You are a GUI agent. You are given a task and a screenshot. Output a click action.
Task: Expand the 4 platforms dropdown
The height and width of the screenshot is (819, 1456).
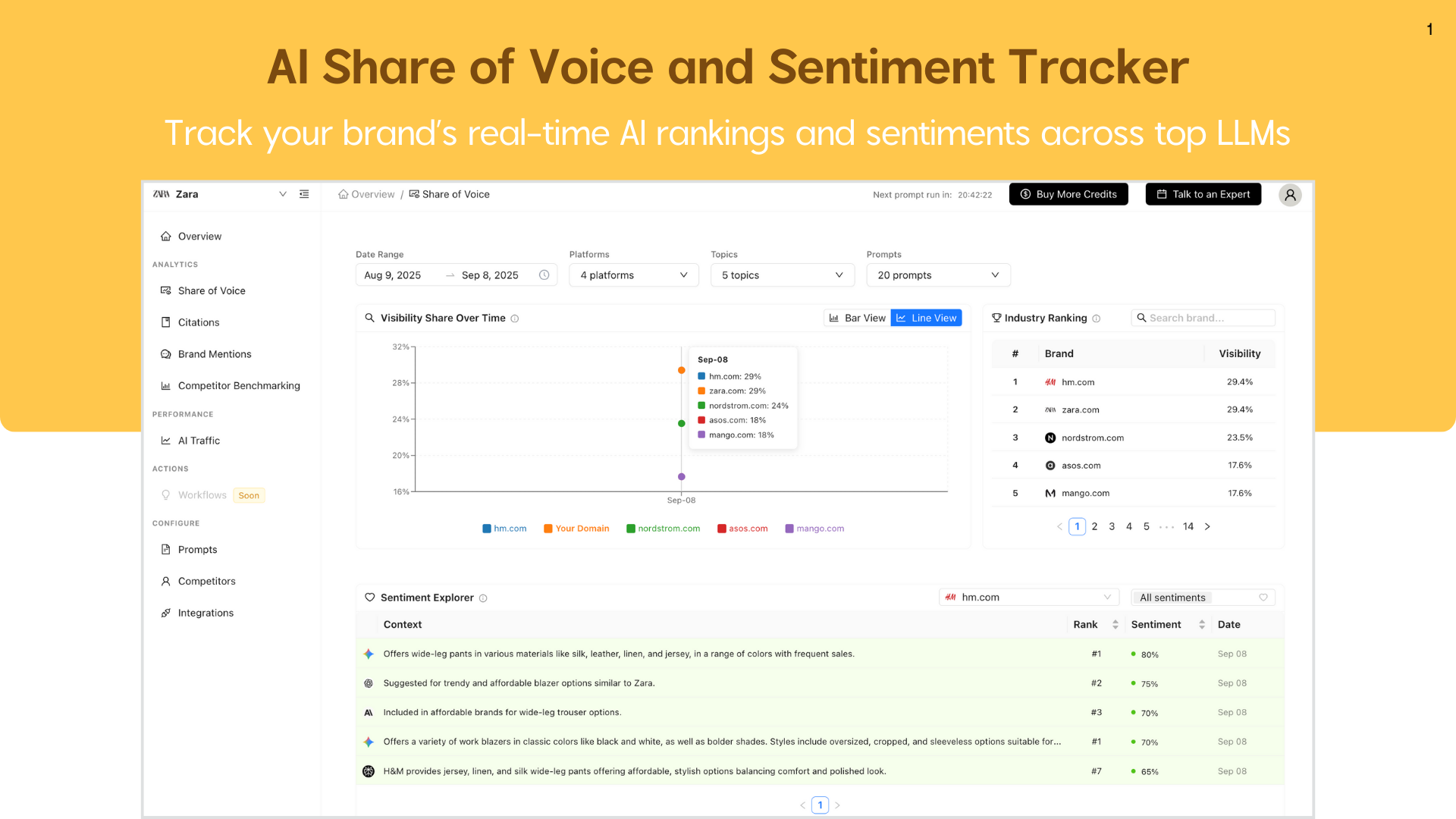634,275
